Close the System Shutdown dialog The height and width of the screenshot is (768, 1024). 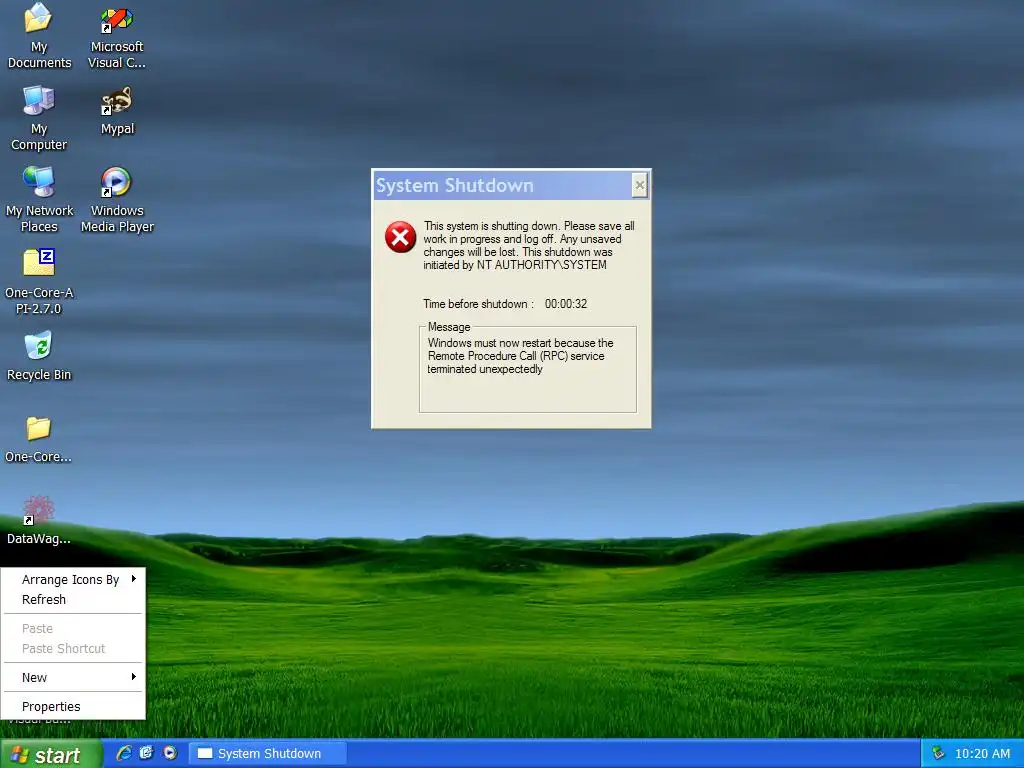coord(640,185)
